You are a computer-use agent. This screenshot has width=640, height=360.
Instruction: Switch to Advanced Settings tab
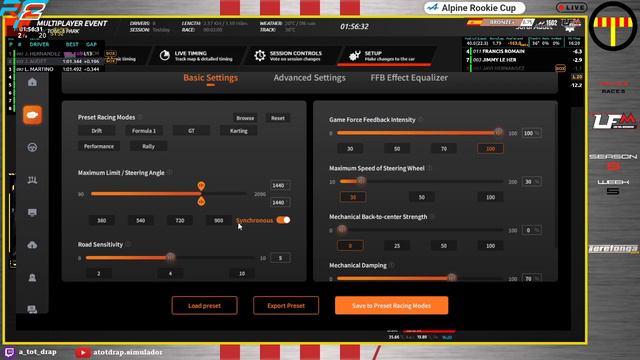click(309, 78)
